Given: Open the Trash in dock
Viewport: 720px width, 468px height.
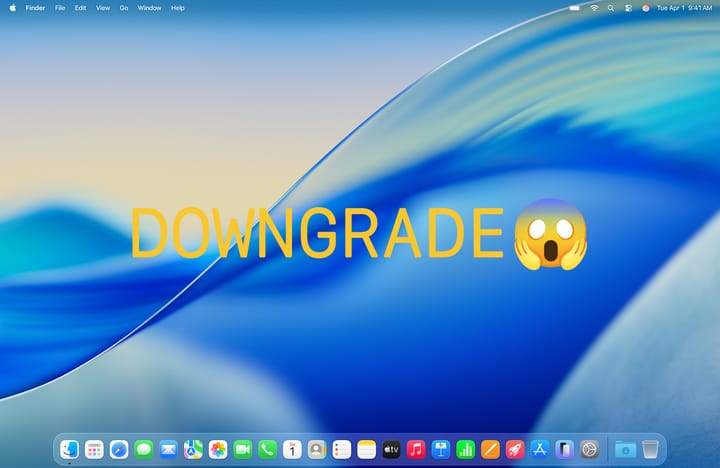Looking at the screenshot, I should [651, 450].
